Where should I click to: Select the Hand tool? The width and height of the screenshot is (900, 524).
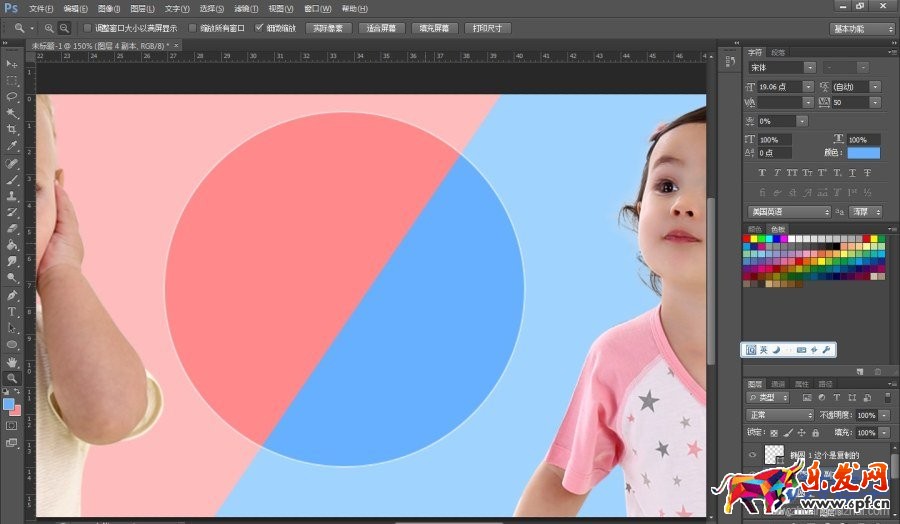(13, 361)
